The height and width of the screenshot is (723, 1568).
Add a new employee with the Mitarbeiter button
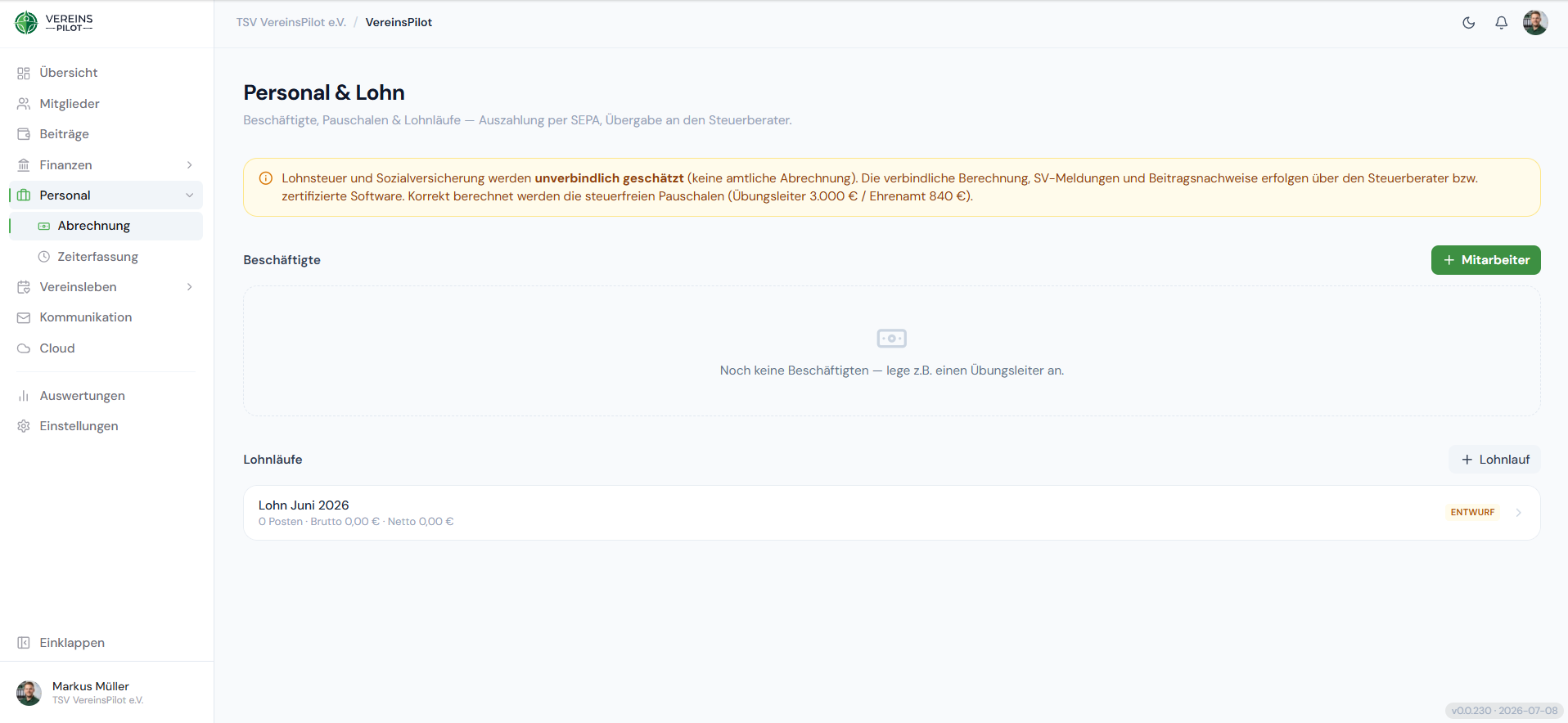click(1485, 260)
